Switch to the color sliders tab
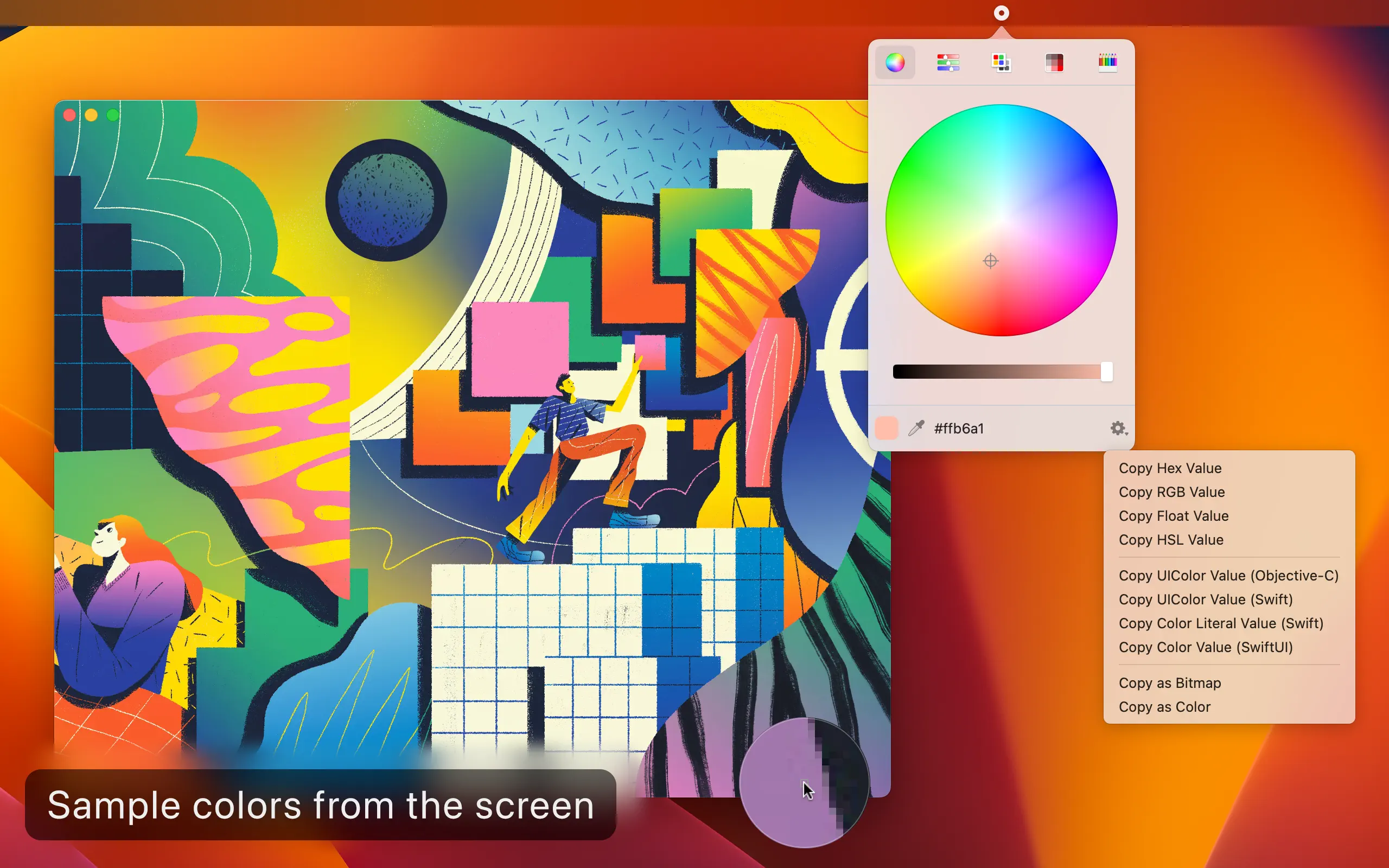This screenshot has width=1389, height=868. click(x=948, y=62)
